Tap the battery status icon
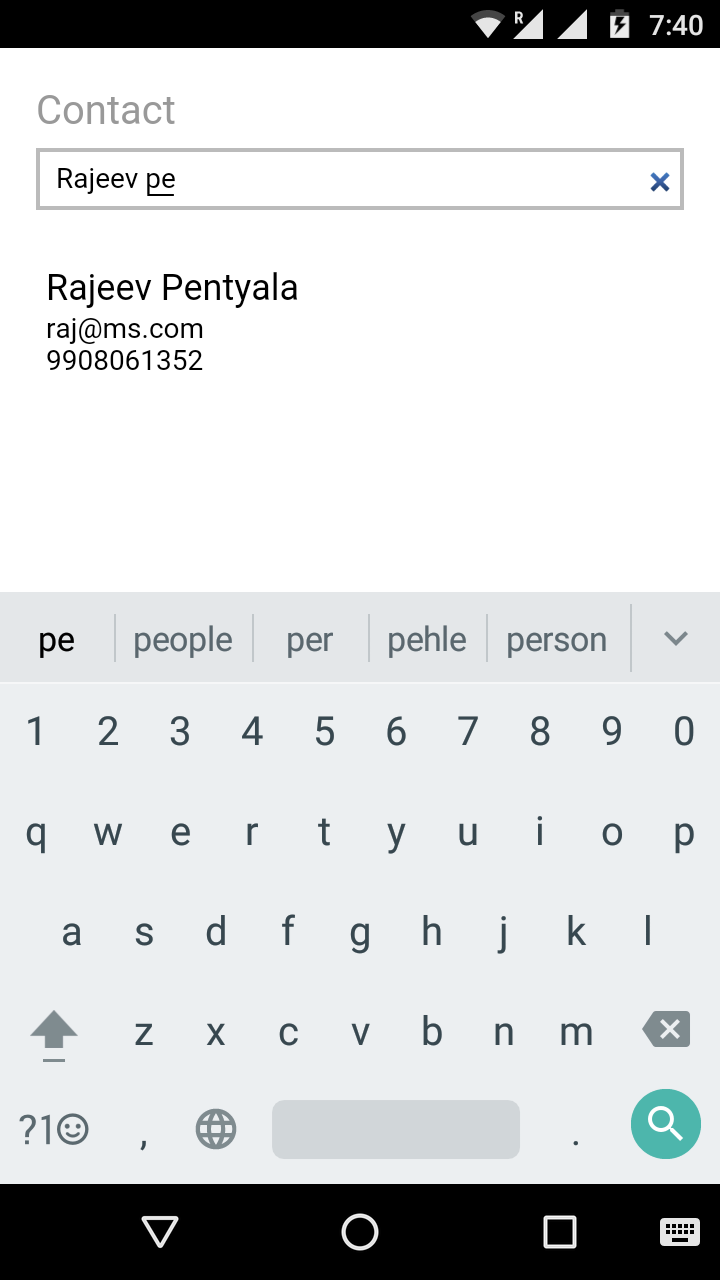The width and height of the screenshot is (720, 1280). pyautogui.click(x=620, y=24)
